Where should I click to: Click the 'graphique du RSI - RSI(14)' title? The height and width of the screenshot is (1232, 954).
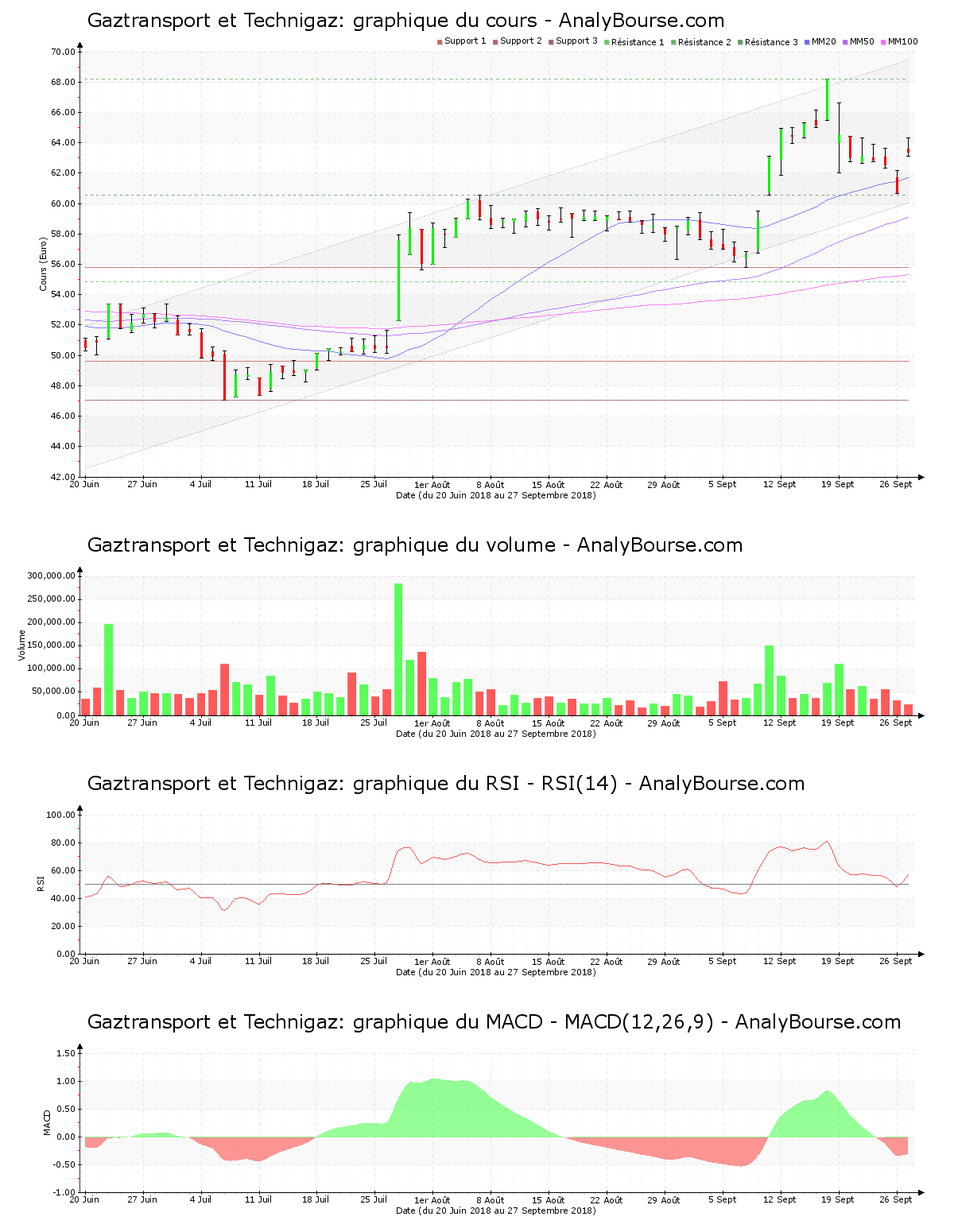pyautogui.click(x=446, y=784)
